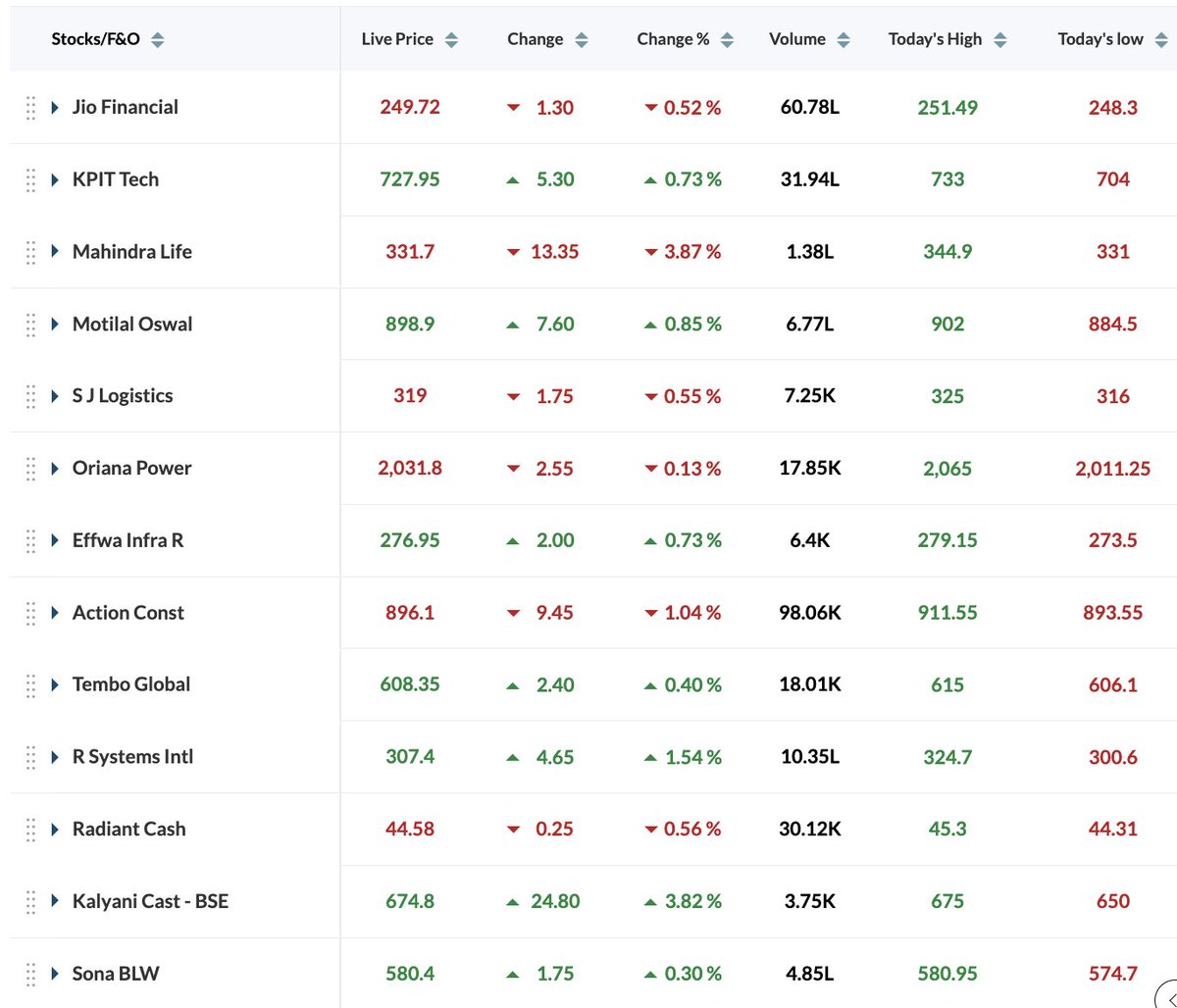Select change value 24.80 for Kalyani Cast
This screenshot has height=1008, width=1177.
pyautogui.click(x=555, y=901)
